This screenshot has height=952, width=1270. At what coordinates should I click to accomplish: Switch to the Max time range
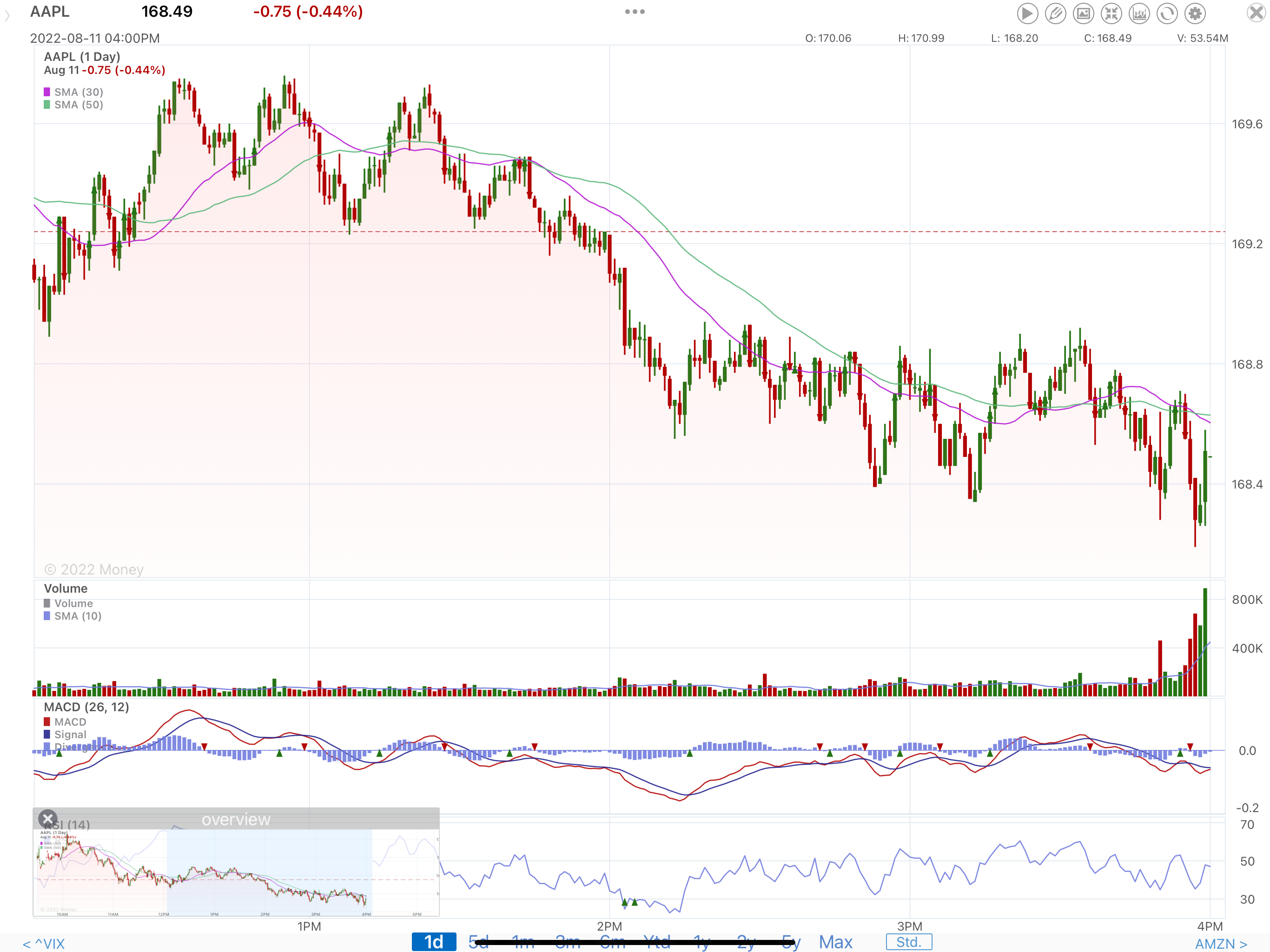[835, 942]
